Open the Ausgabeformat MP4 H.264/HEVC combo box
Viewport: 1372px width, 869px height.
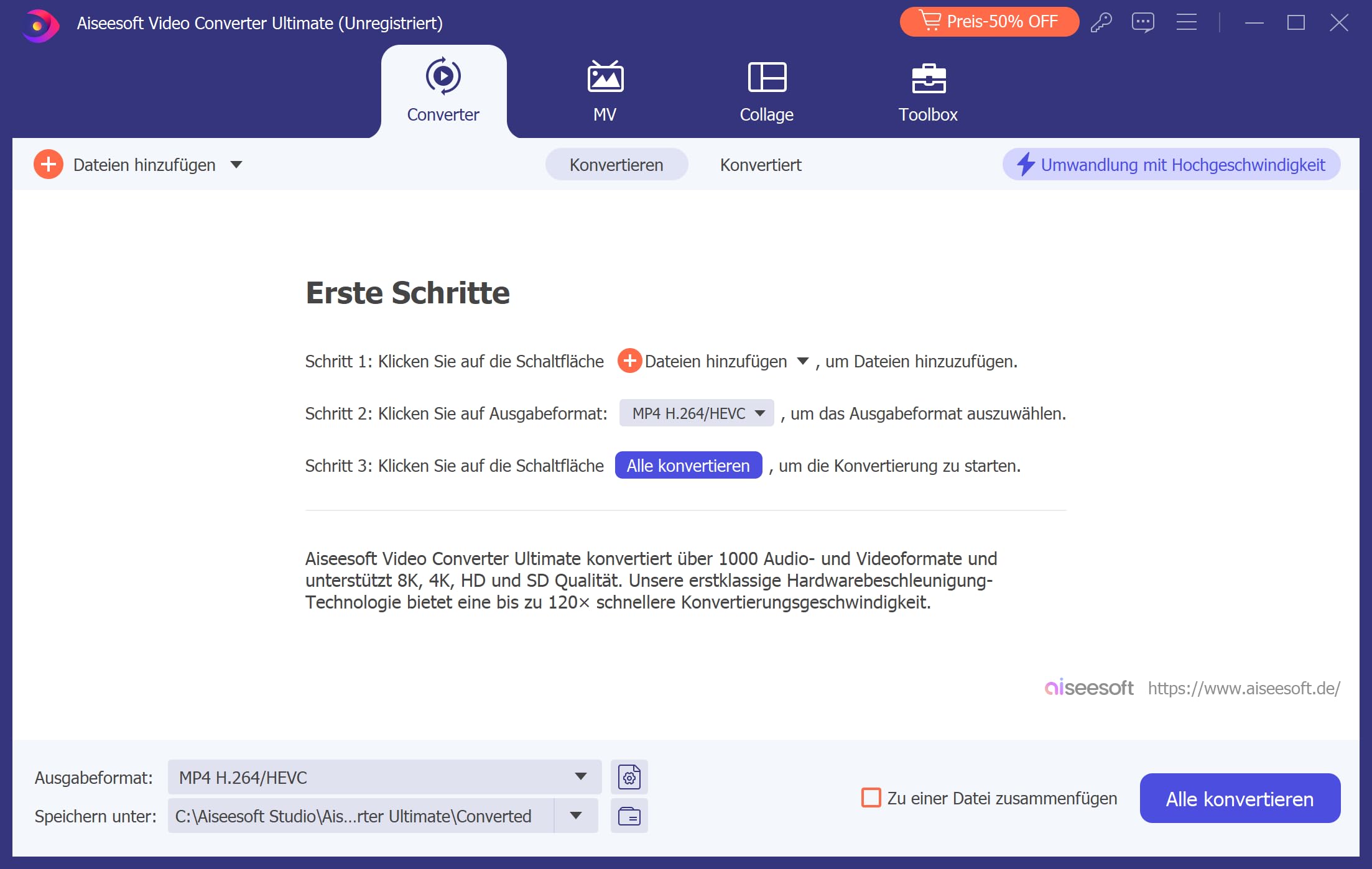point(384,778)
